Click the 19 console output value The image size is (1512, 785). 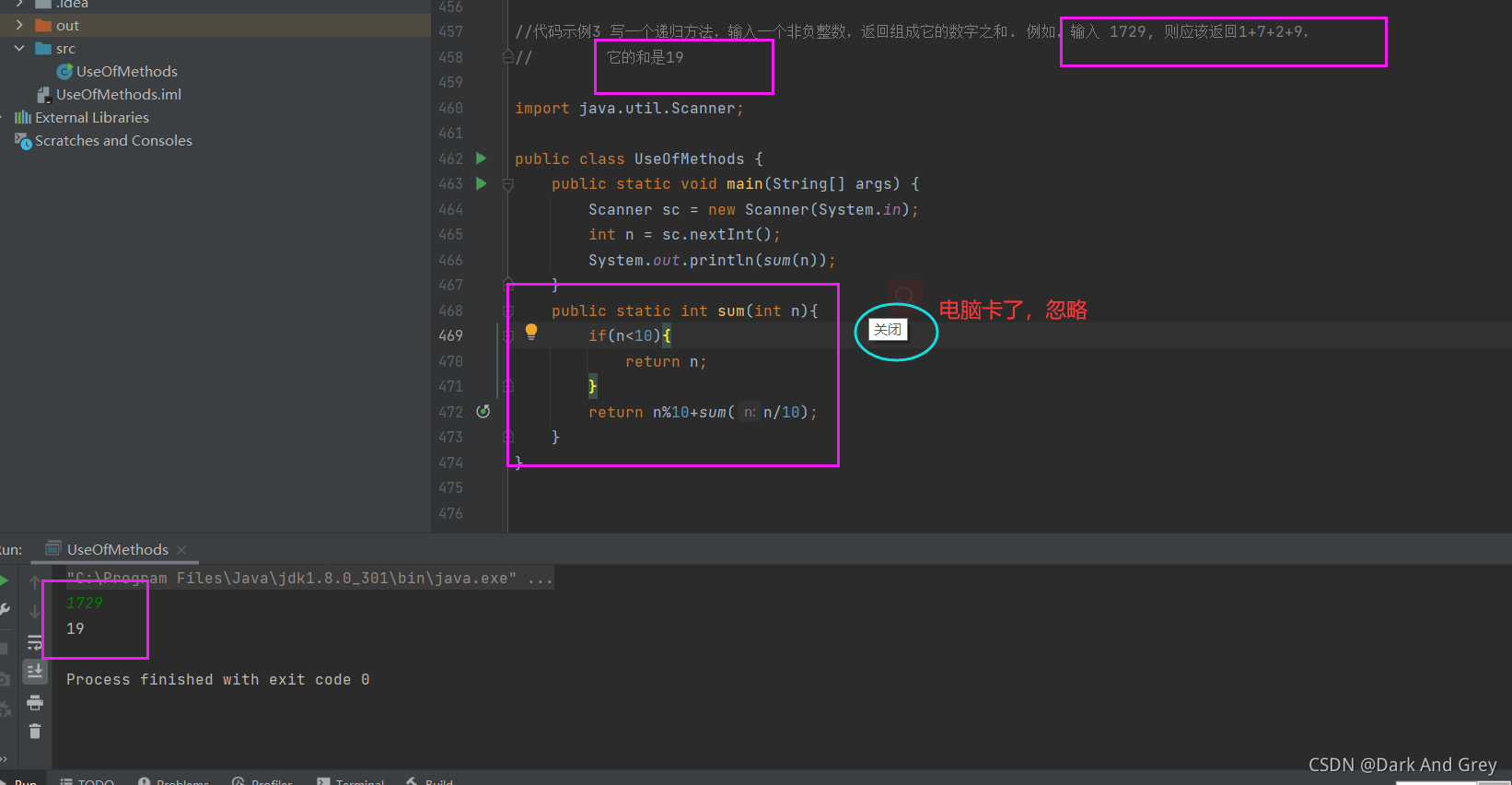pyautogui.click(x=76, y=628)
